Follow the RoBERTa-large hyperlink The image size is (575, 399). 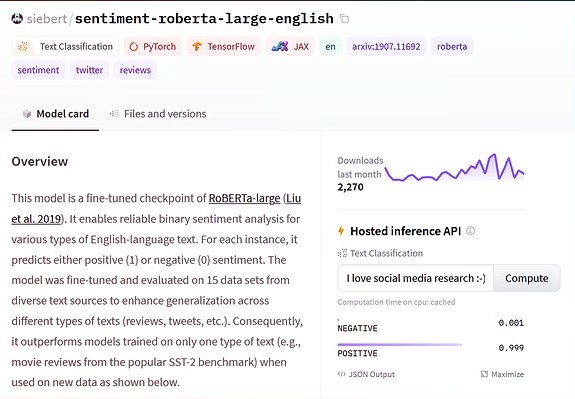pyautogui.click(x=244, y=198)
